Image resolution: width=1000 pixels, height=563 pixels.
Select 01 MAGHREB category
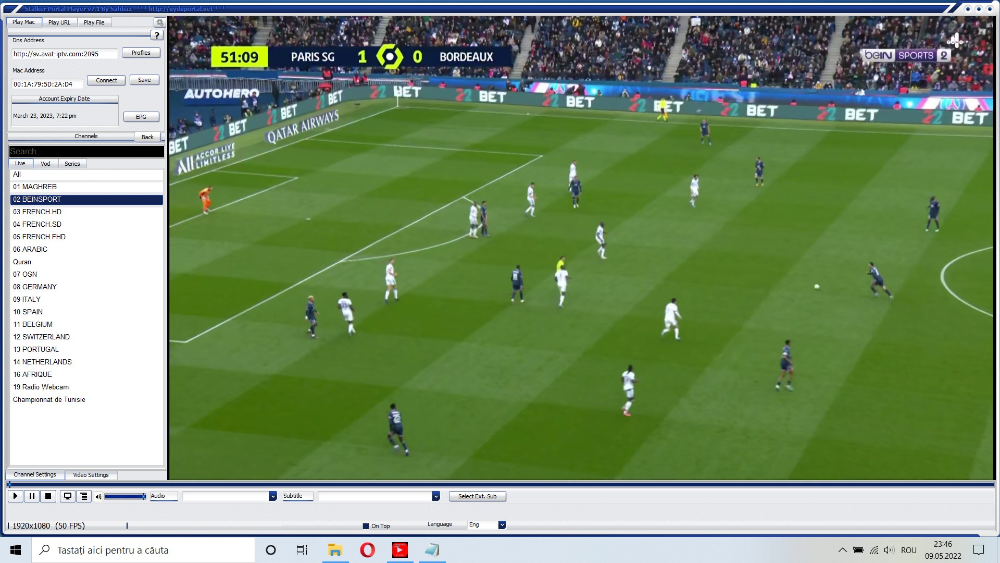click(86, 187)
